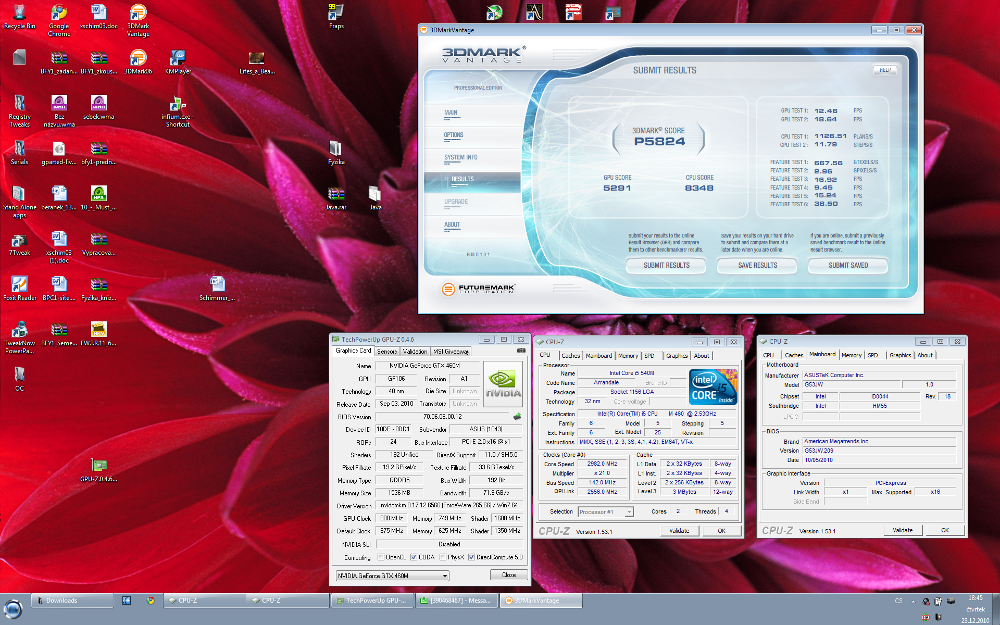Show hidden system tray icons
The image size is (1000, 625).
[911, 601]
